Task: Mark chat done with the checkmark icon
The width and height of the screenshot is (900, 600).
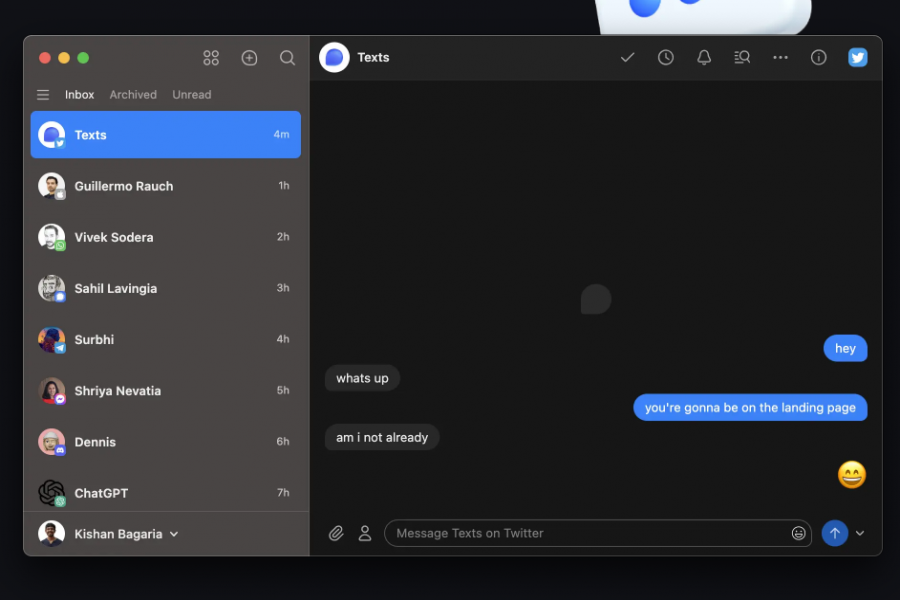Action: pos(627,57)
